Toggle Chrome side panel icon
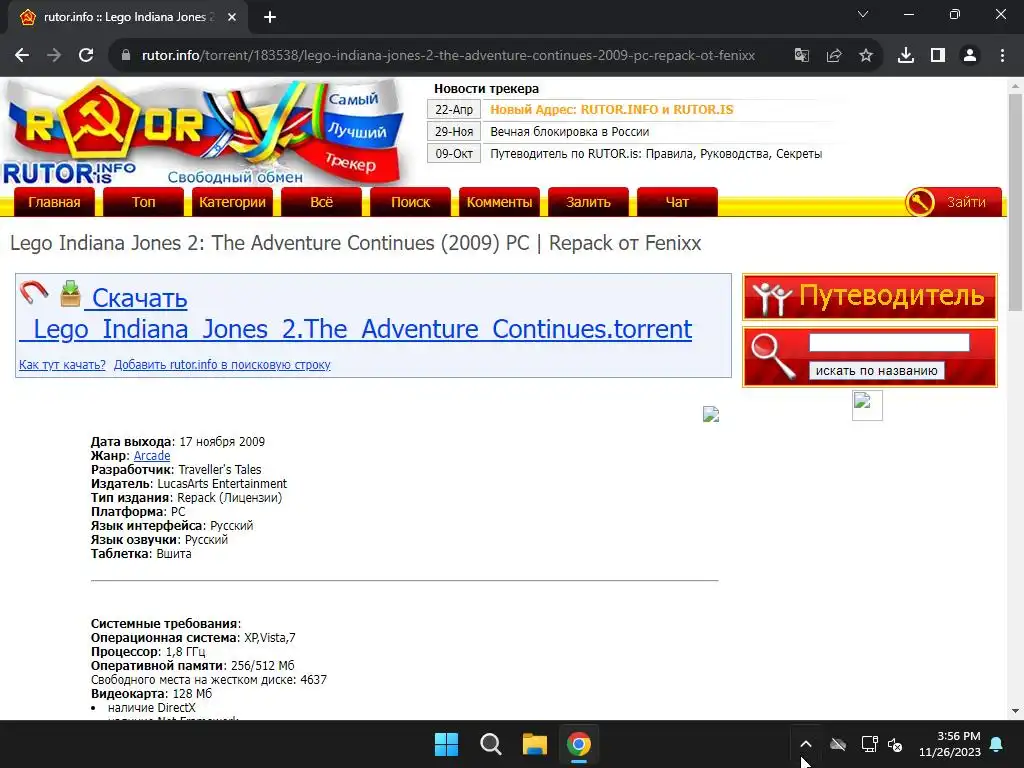 pyautogui.click(x=938, y=56)
